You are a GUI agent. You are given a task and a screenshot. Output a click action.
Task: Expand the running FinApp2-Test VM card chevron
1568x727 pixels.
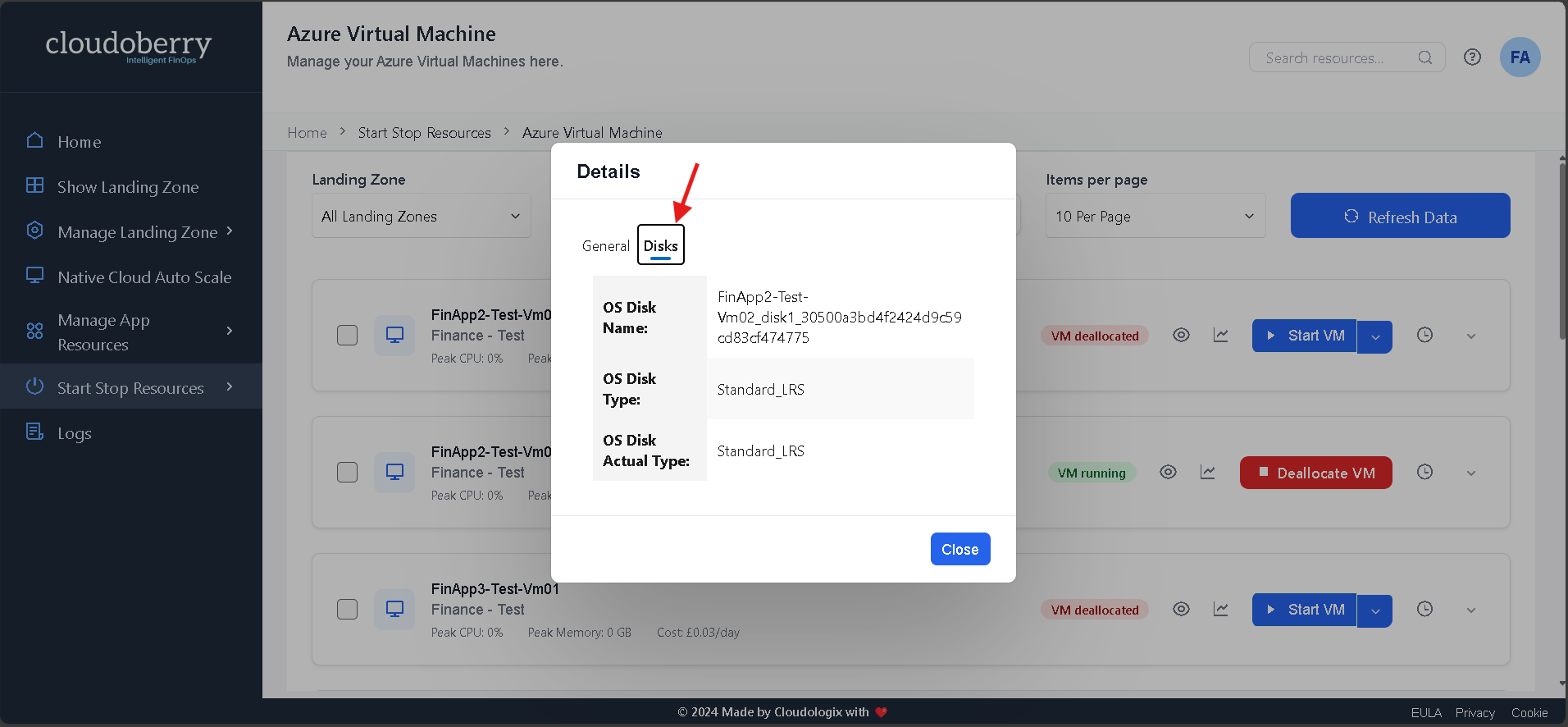(x=1470, y=473)
